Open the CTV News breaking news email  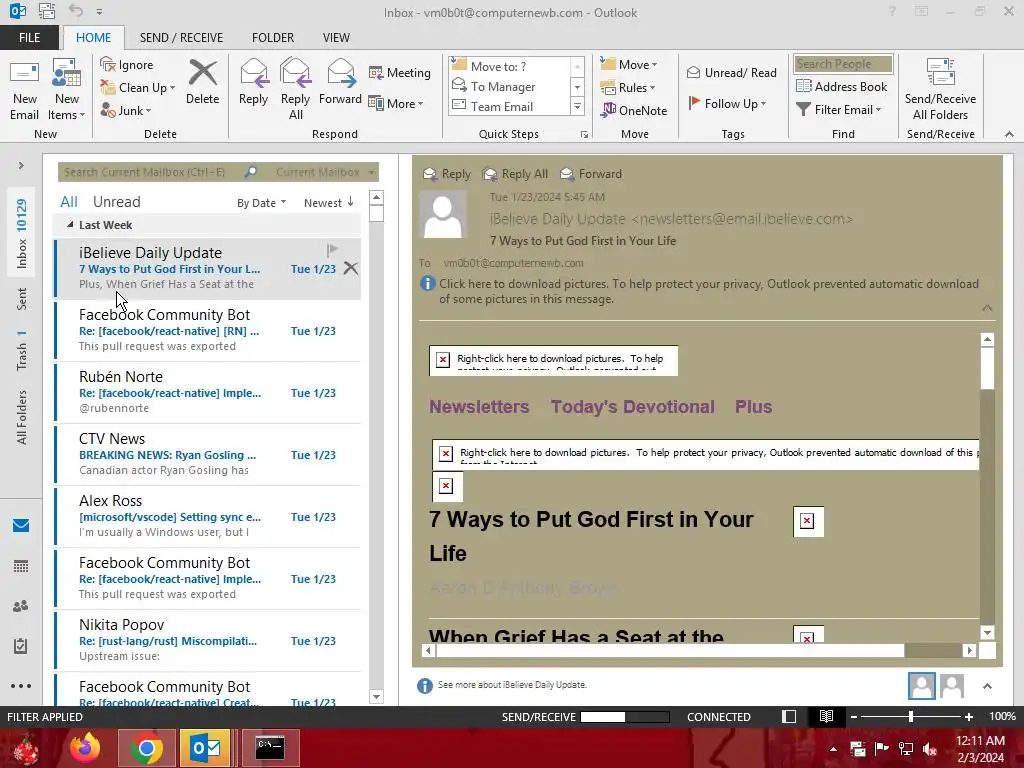pyautogui.click(x=208, y=455)
